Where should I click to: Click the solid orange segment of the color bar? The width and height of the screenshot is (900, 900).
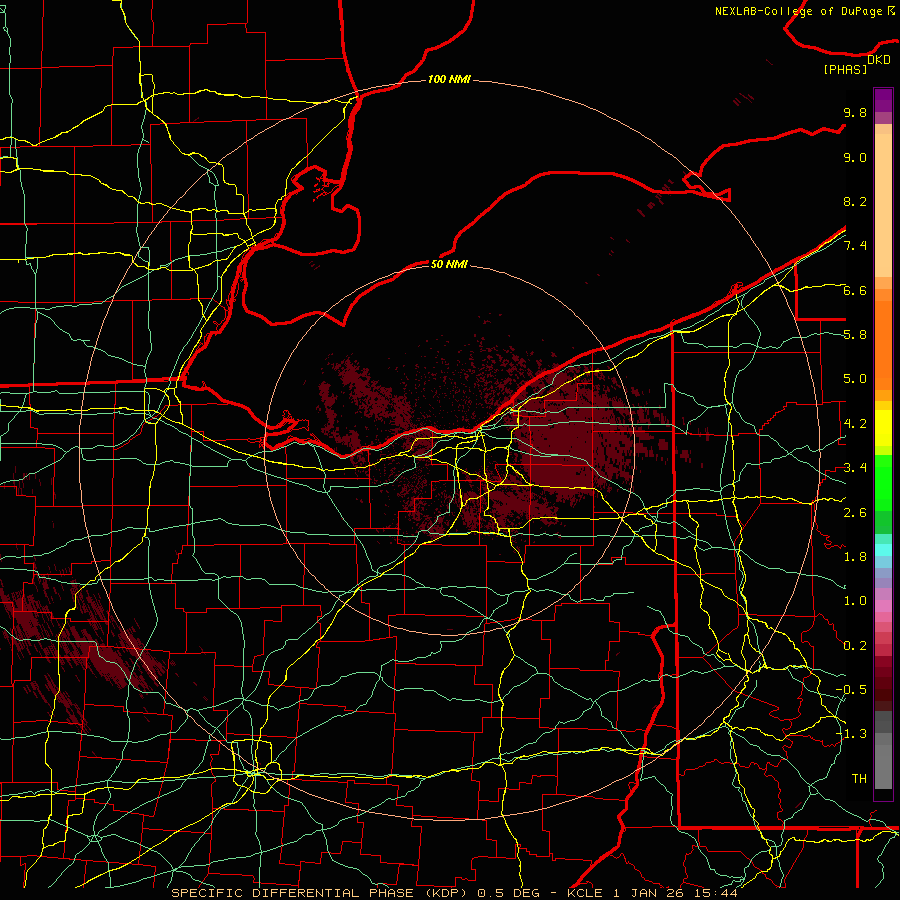(883, 346)
